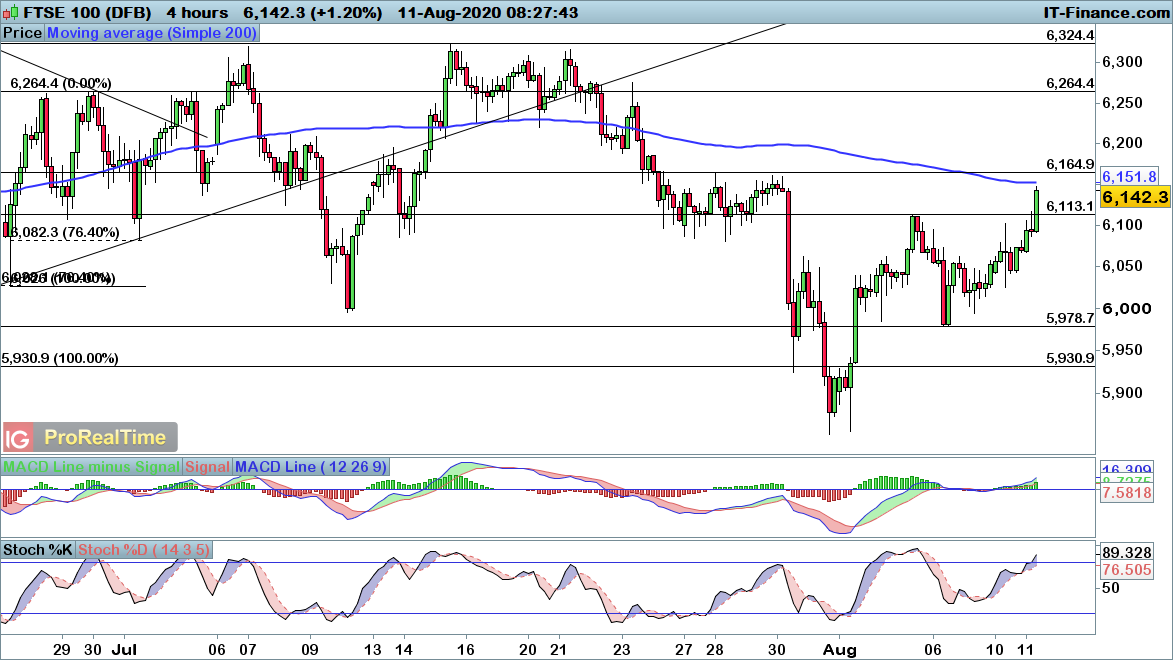Click the yellow 6,142.3 current price tag
This screenshot has width=1173, height=660.
1134,198
